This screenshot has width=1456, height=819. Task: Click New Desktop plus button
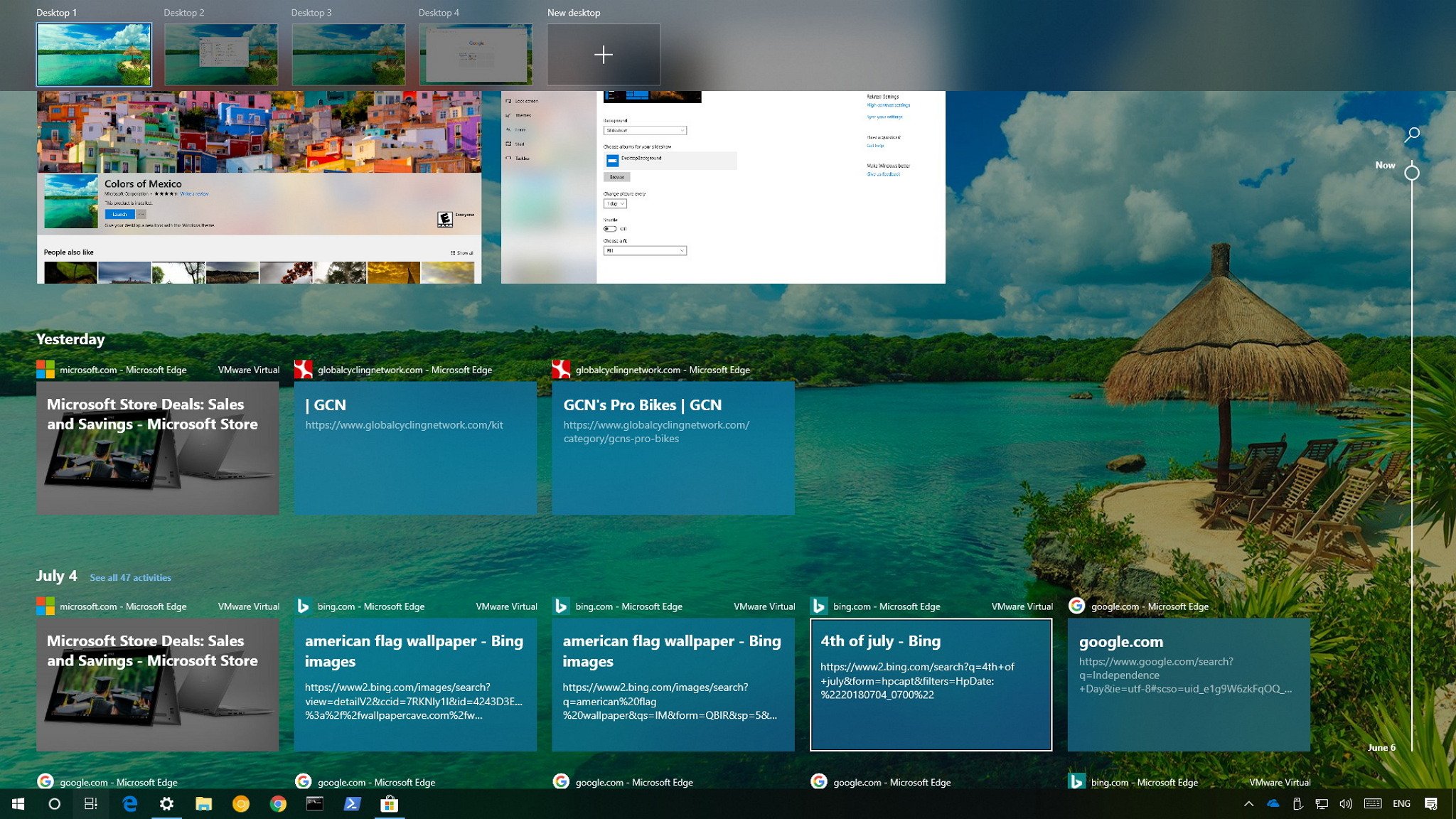[x=604, y=55]
